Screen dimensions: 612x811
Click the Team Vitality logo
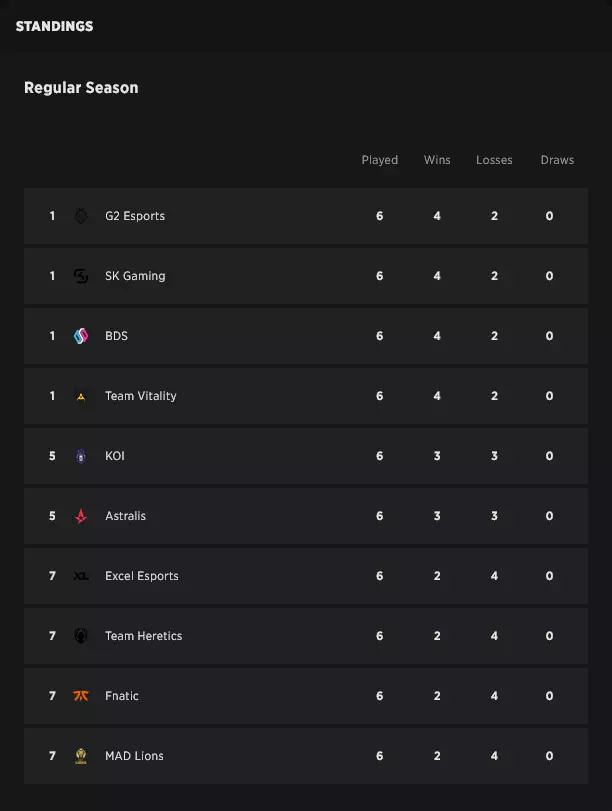coord(81,396)
